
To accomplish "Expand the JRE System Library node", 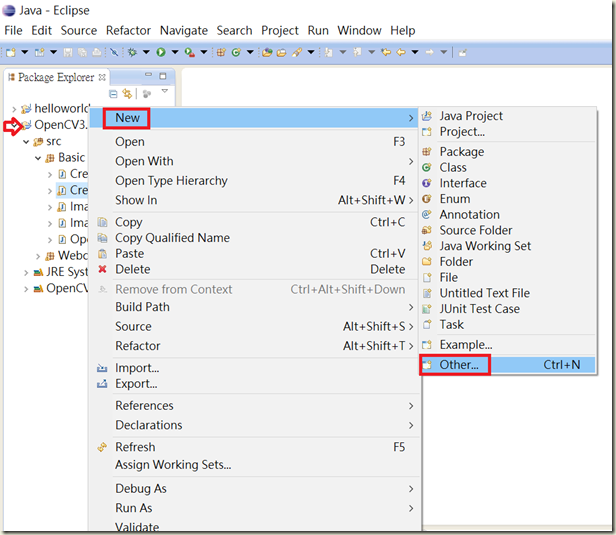I will point(26,273).
